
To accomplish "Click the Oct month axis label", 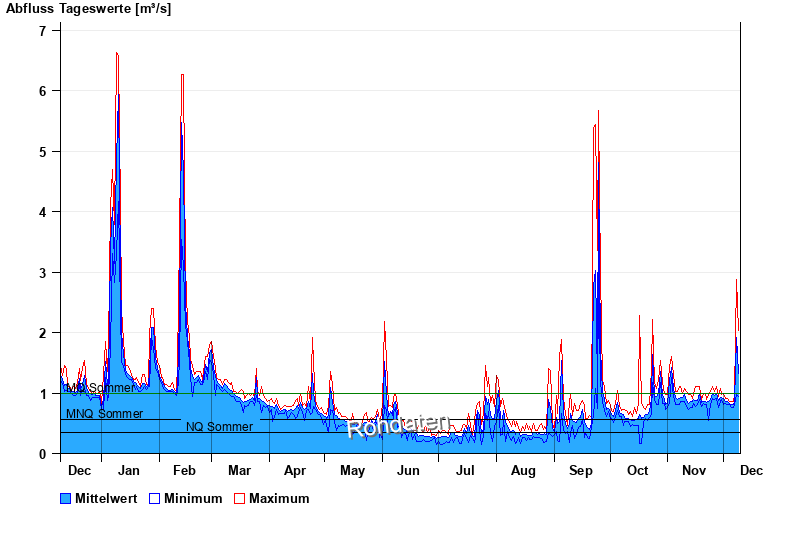I will (637, 470).
